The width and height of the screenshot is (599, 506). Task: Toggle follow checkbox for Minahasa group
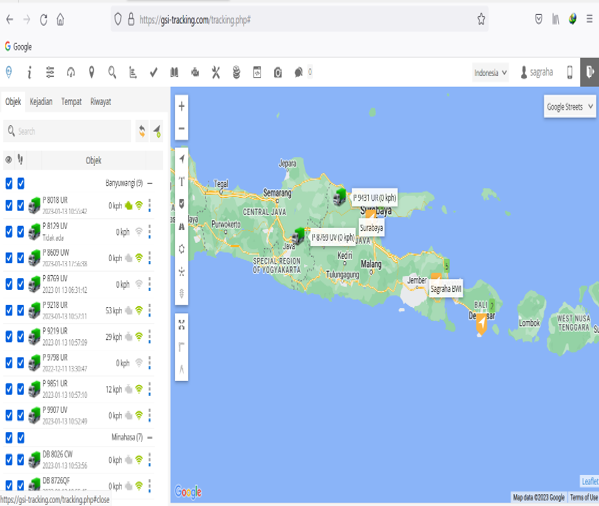click(21, 438)
